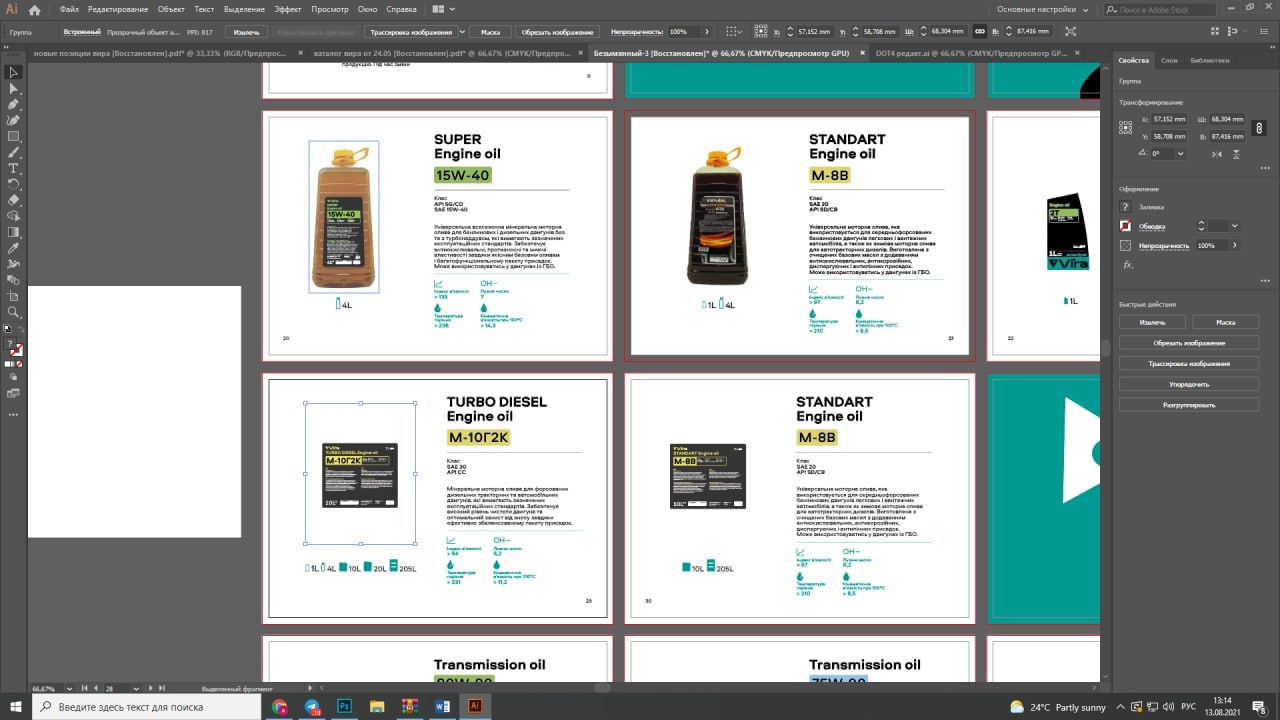Select the Artboard tool
This screenshot has height=720, width=1280.
14,296
